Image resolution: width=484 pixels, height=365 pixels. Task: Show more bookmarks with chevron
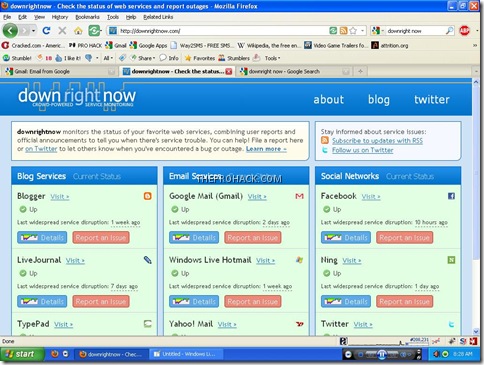[x=475, y=45]
